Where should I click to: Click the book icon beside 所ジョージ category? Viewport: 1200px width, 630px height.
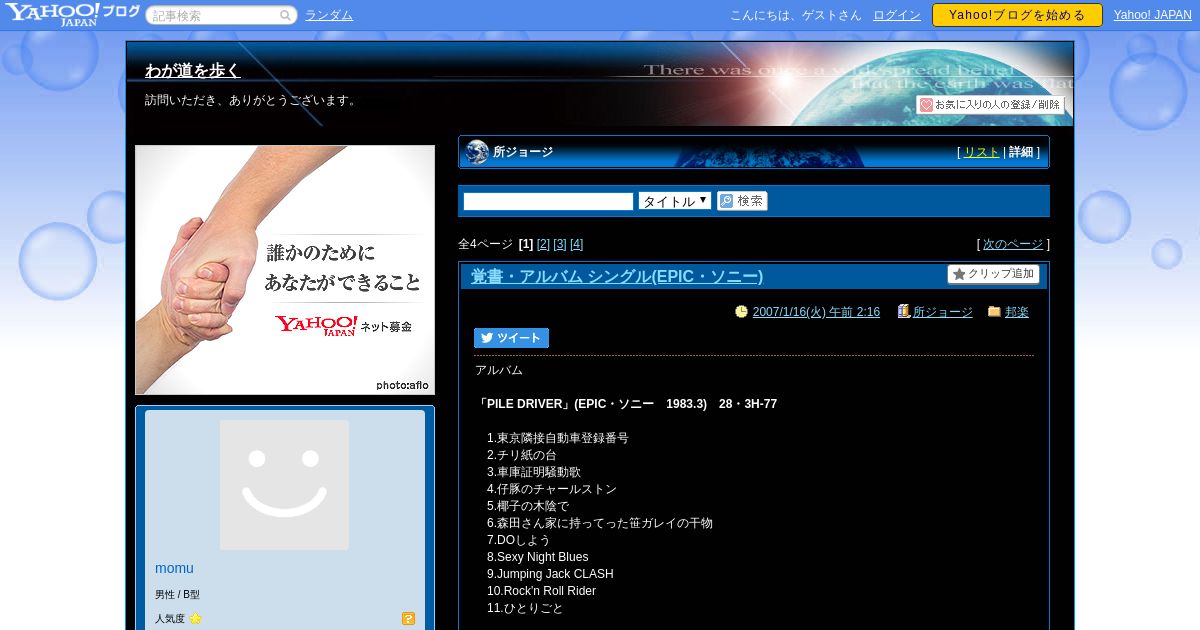[x=903, y=312]
